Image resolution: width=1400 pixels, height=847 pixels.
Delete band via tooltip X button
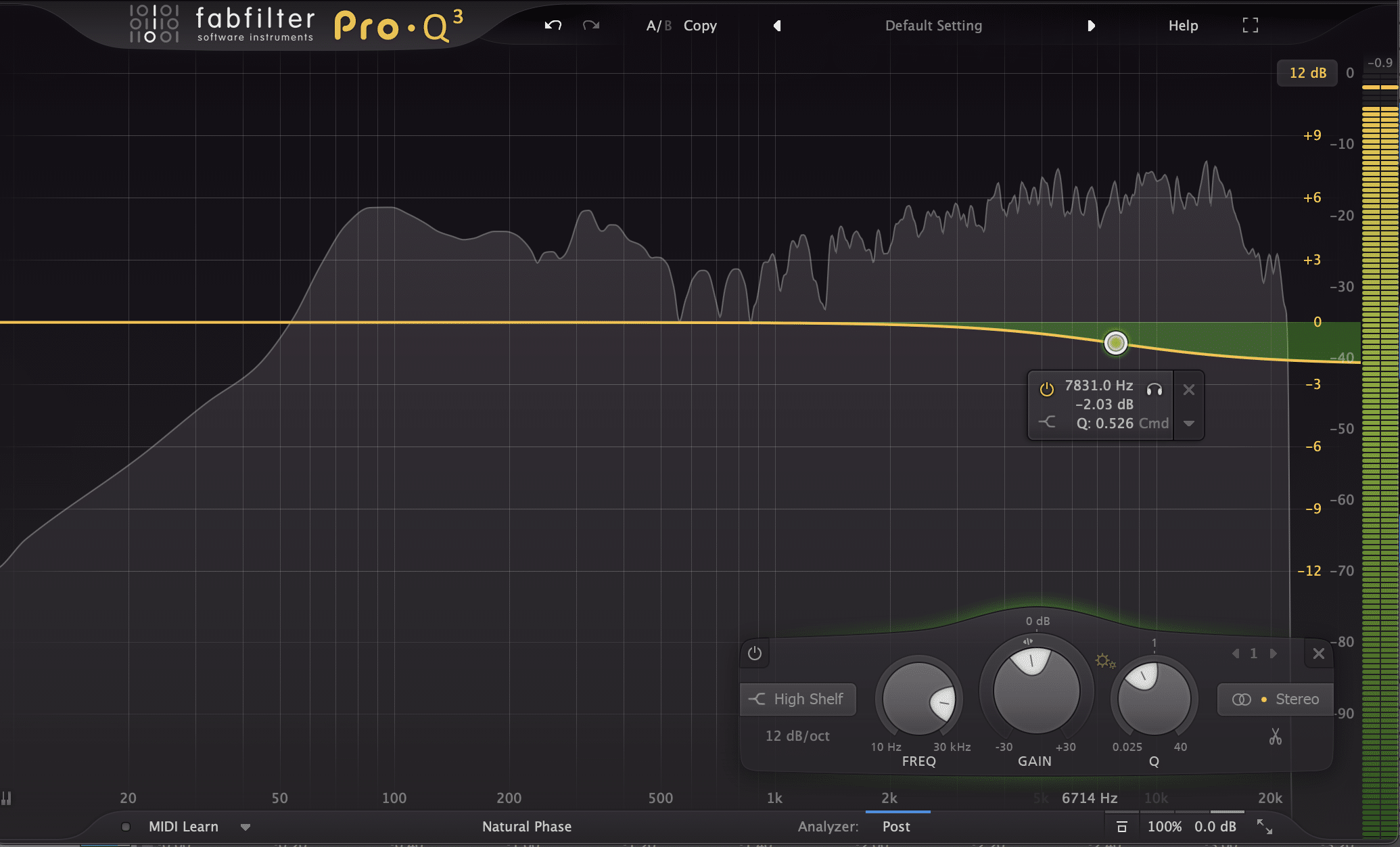coord(1189,390)
